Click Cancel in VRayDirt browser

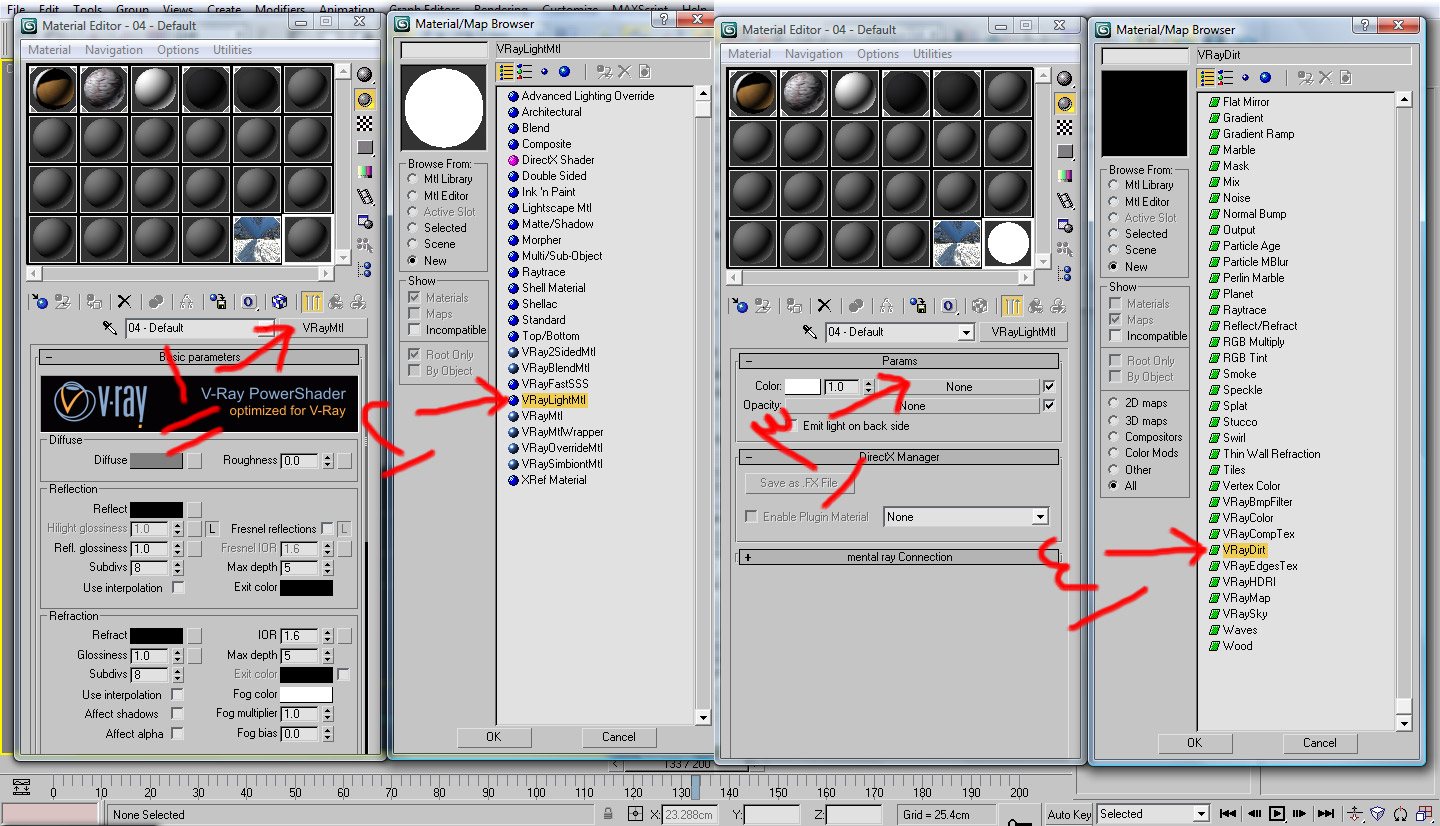click(1319, 743)
